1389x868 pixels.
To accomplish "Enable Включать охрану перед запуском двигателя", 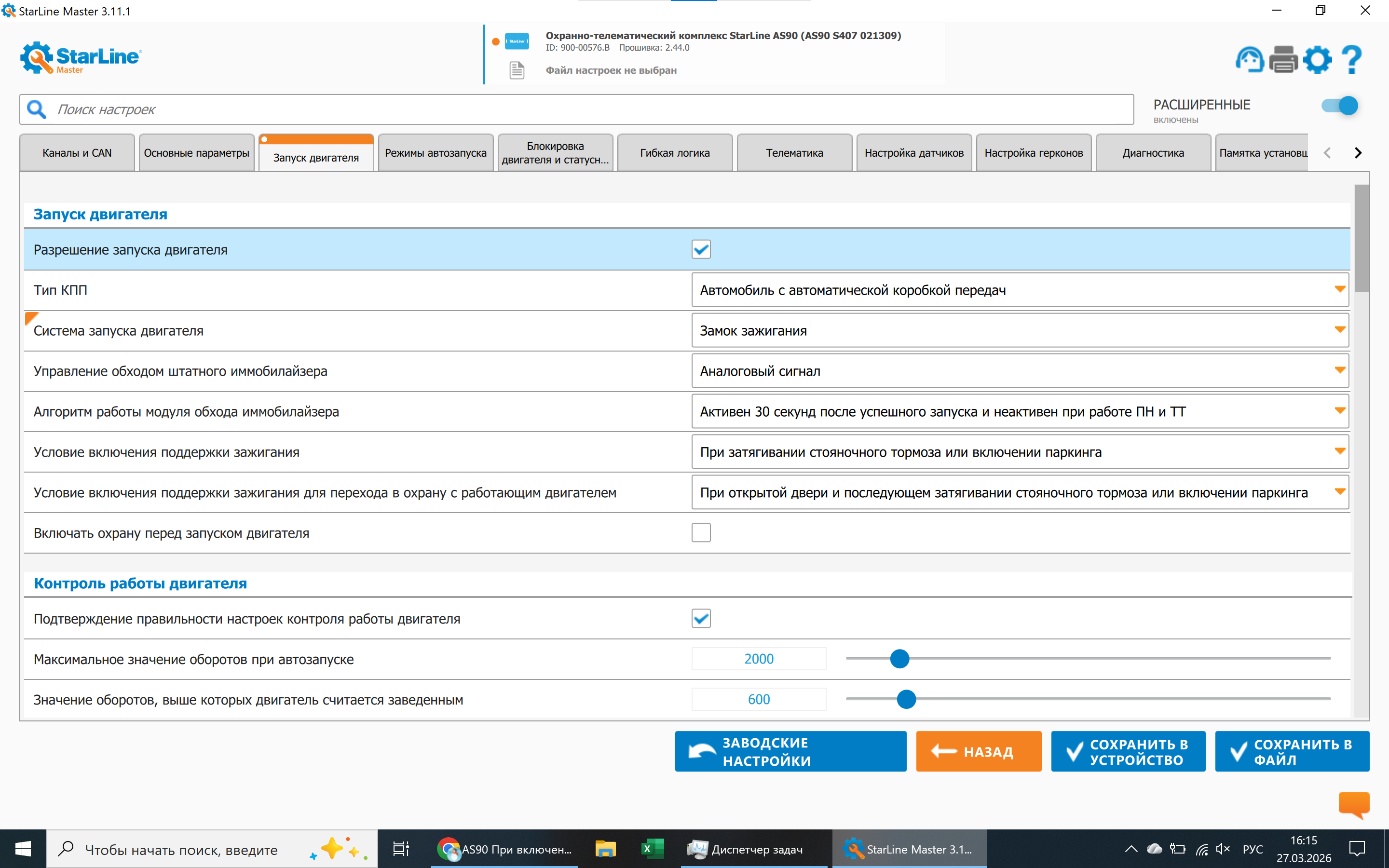I will 701,533.
